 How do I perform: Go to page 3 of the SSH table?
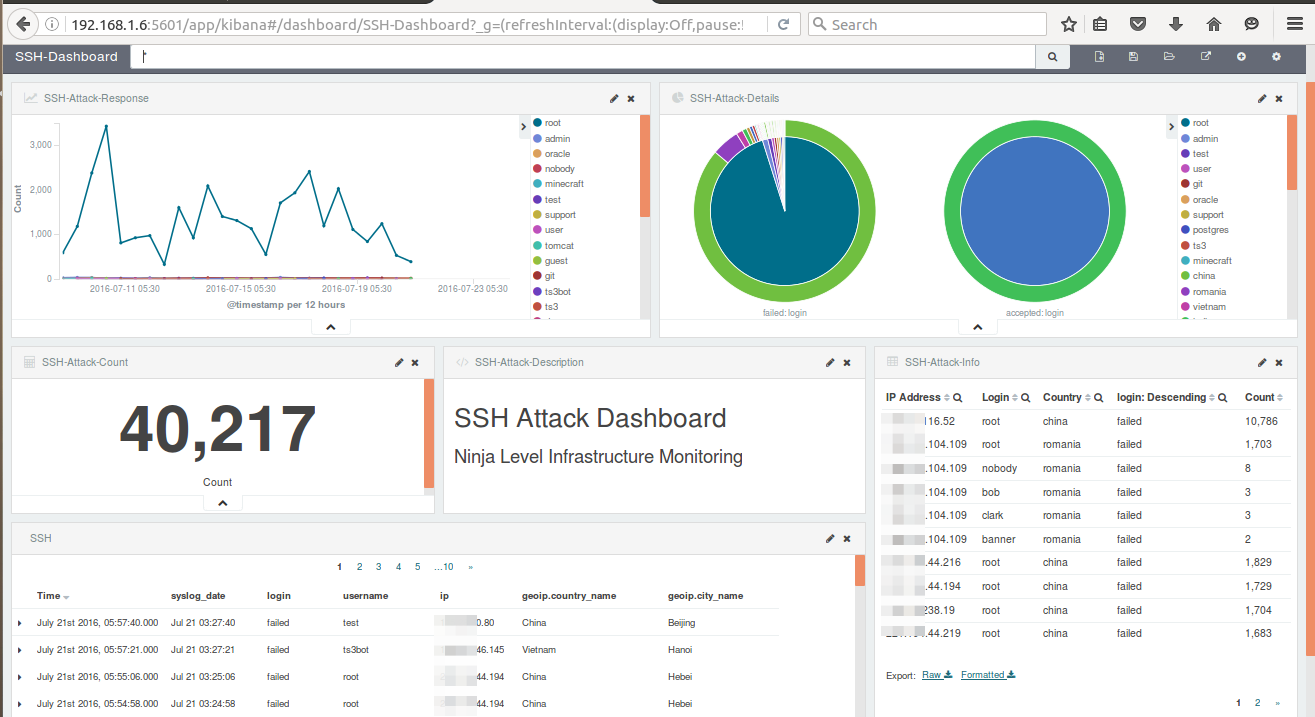pyautogui.click(x=379, y=566)
